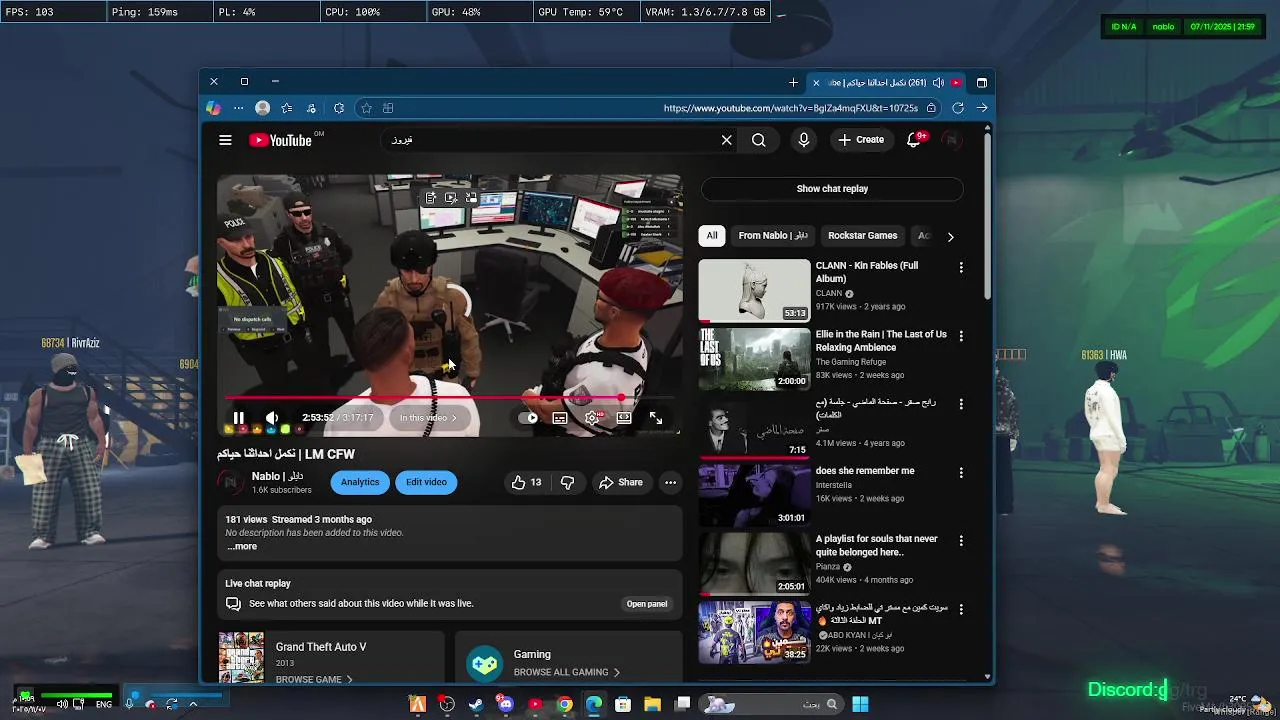Browse game under Grand Theft Auto V
Screen dimensions: 1280x720
click(x=314, y=679)
